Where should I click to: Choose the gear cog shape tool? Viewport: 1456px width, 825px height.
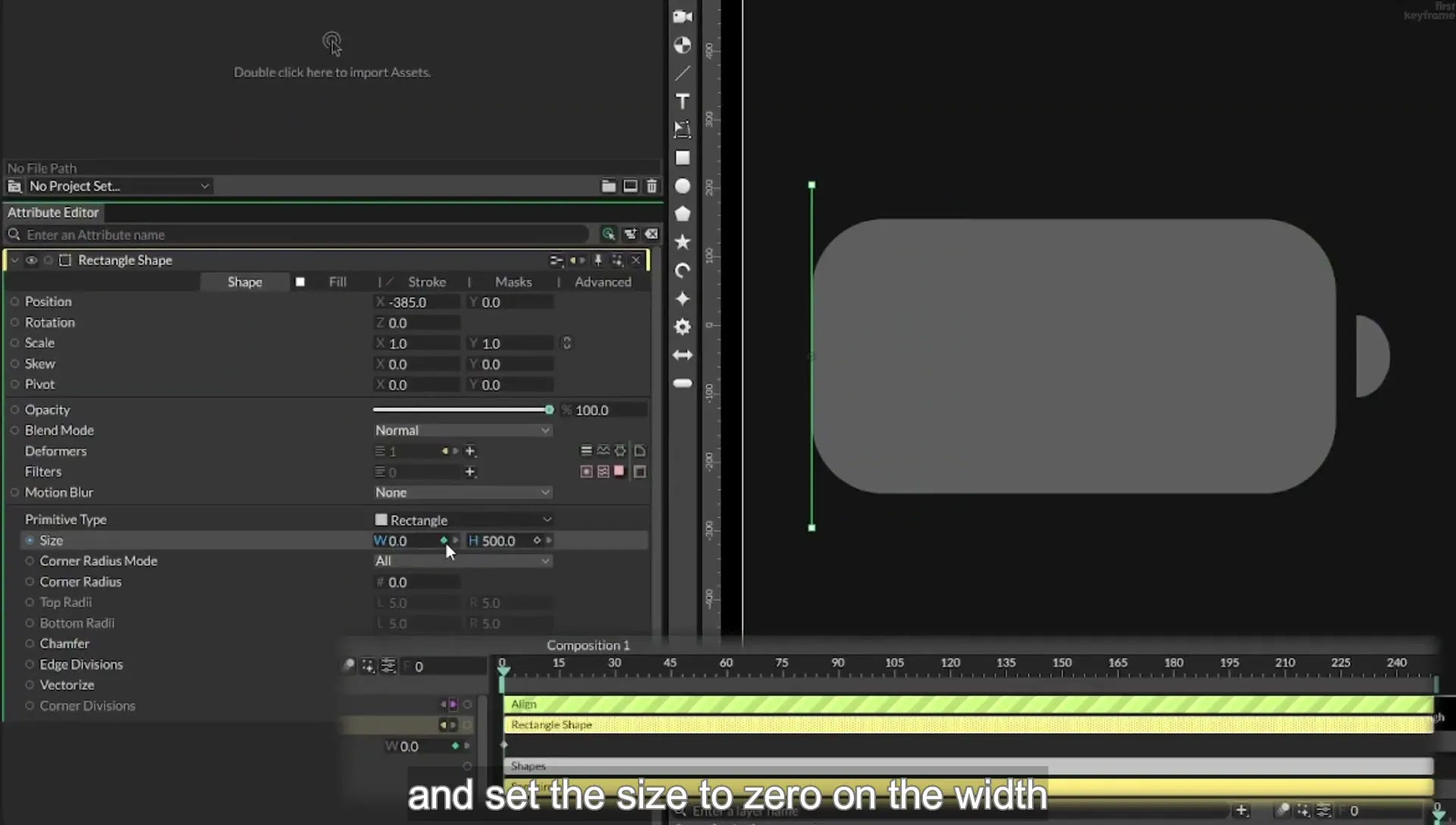pos(682,327)
